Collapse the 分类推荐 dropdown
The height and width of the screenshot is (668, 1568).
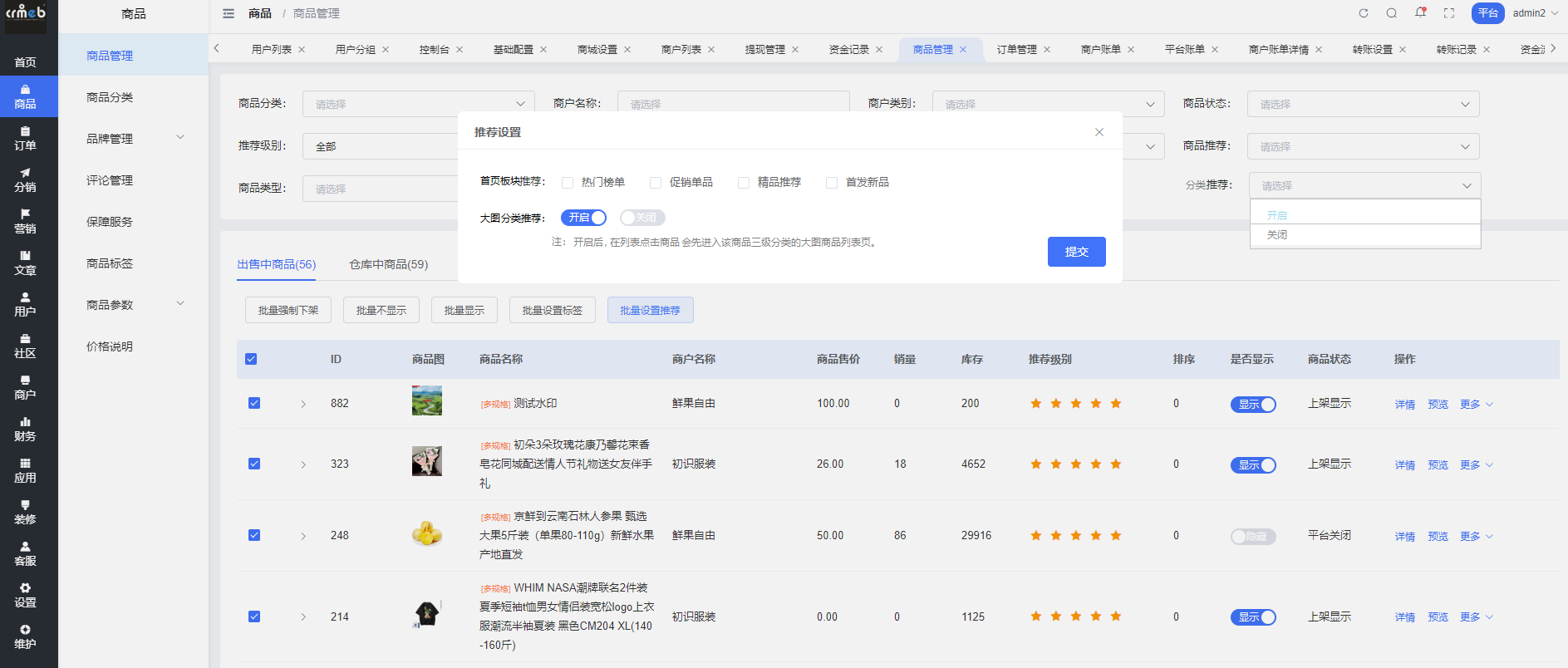coord(1365,185)
